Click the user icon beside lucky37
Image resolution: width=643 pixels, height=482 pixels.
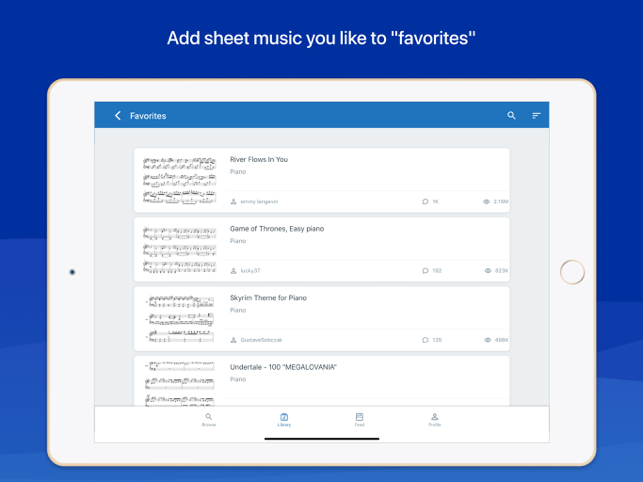(233, 271)
